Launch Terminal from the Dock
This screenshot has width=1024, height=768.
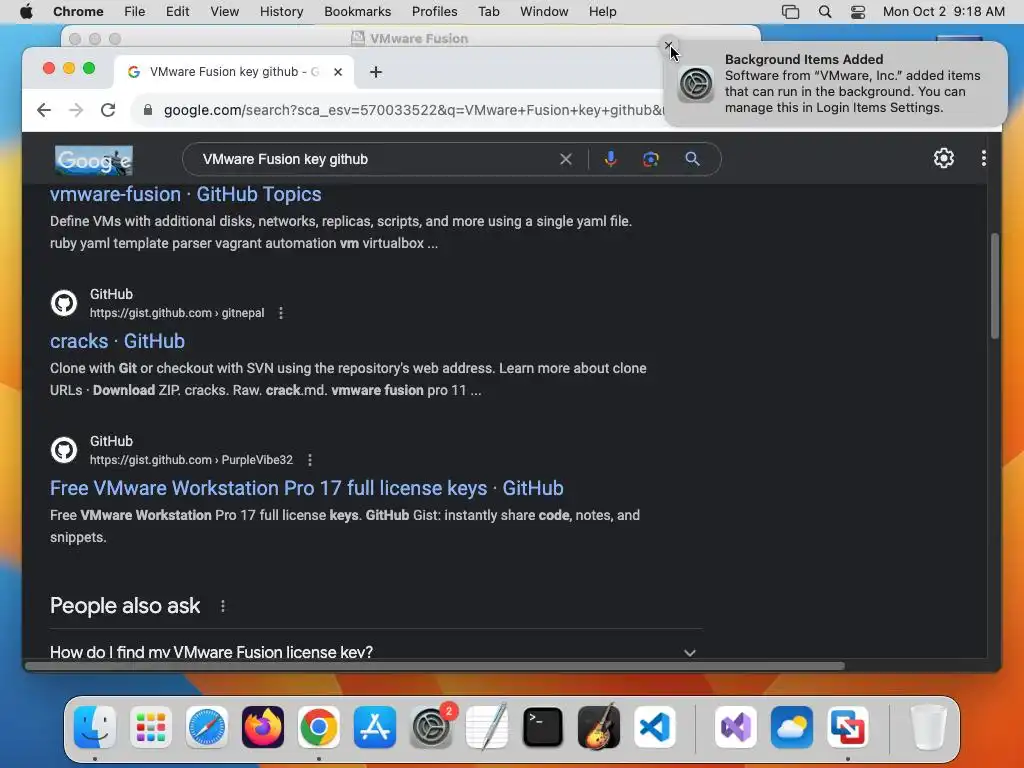(x=543, y=727)
